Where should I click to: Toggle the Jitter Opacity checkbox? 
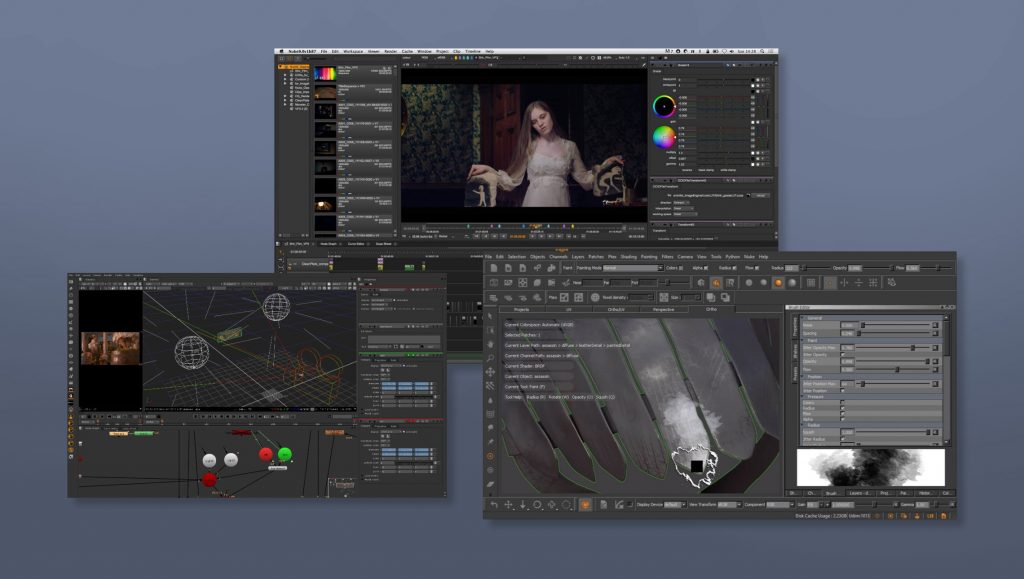[x=843, y=354]
